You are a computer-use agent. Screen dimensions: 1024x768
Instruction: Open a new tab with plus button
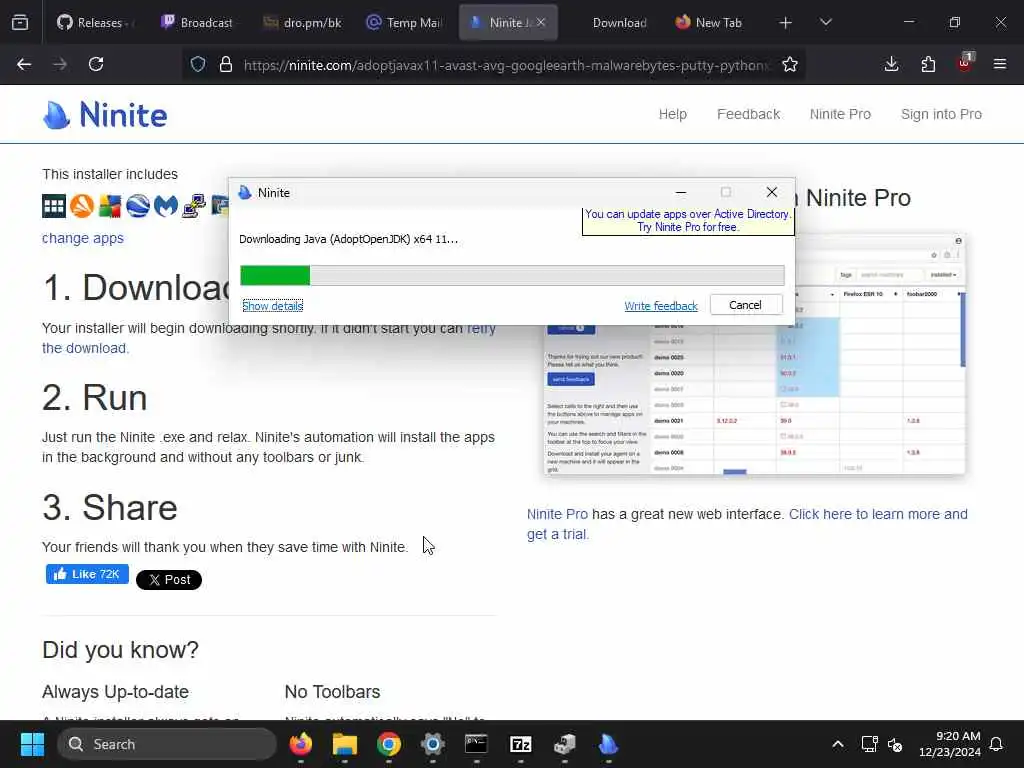[786, 23]
